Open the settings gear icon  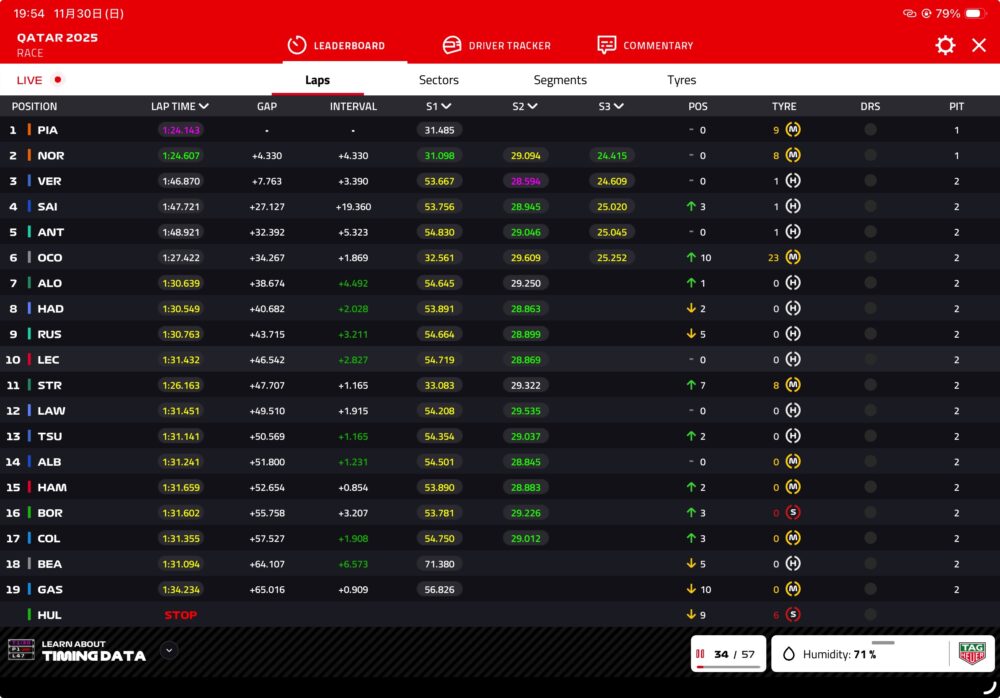(x=945, y=45)
